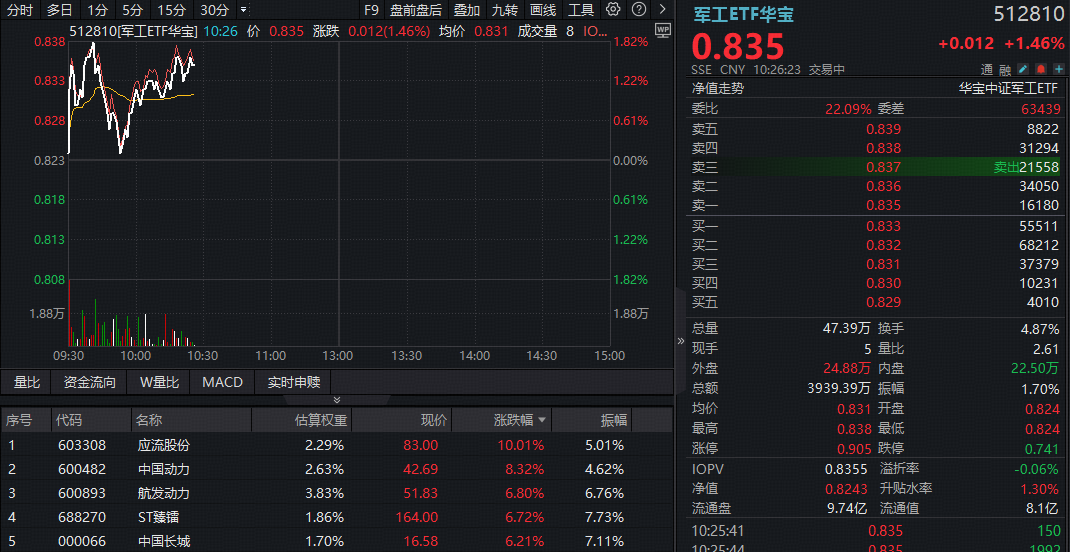The width and height of the screenshot is (1070, 552).
Task: Select the 应流股份 row in the holdings table
Action: click(163, 445)
